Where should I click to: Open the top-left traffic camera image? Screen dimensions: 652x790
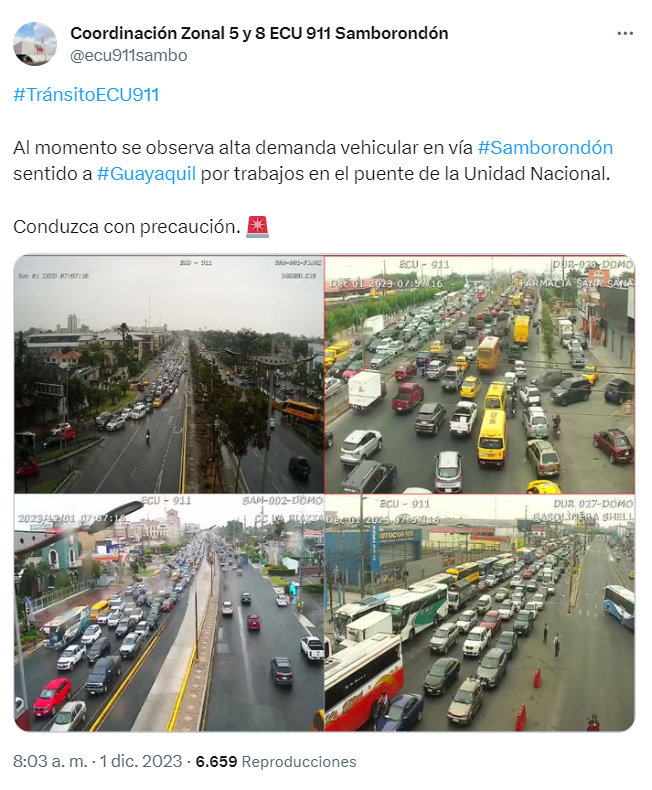[169, 374]
